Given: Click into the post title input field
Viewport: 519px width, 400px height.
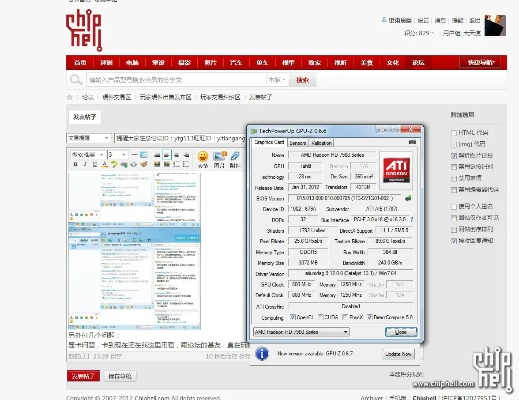Looking at the screenshot, I should (x=180, y=138).
